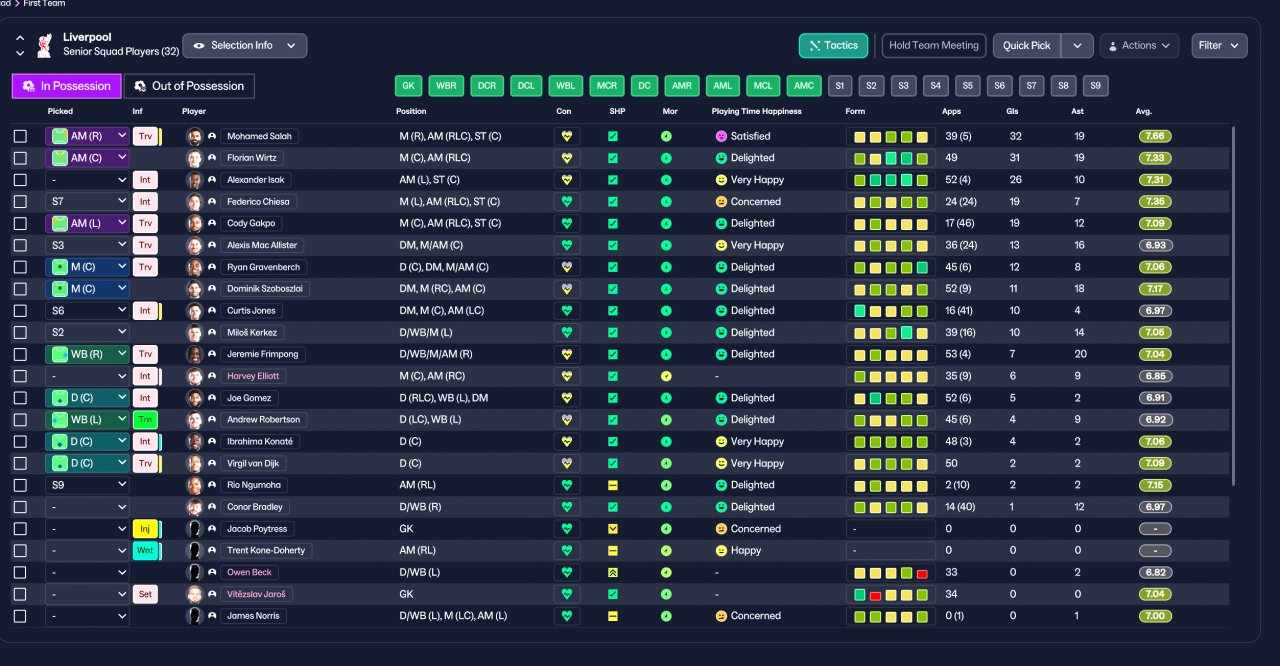Click Virgil van Dijk's condition heart icon

567,463
